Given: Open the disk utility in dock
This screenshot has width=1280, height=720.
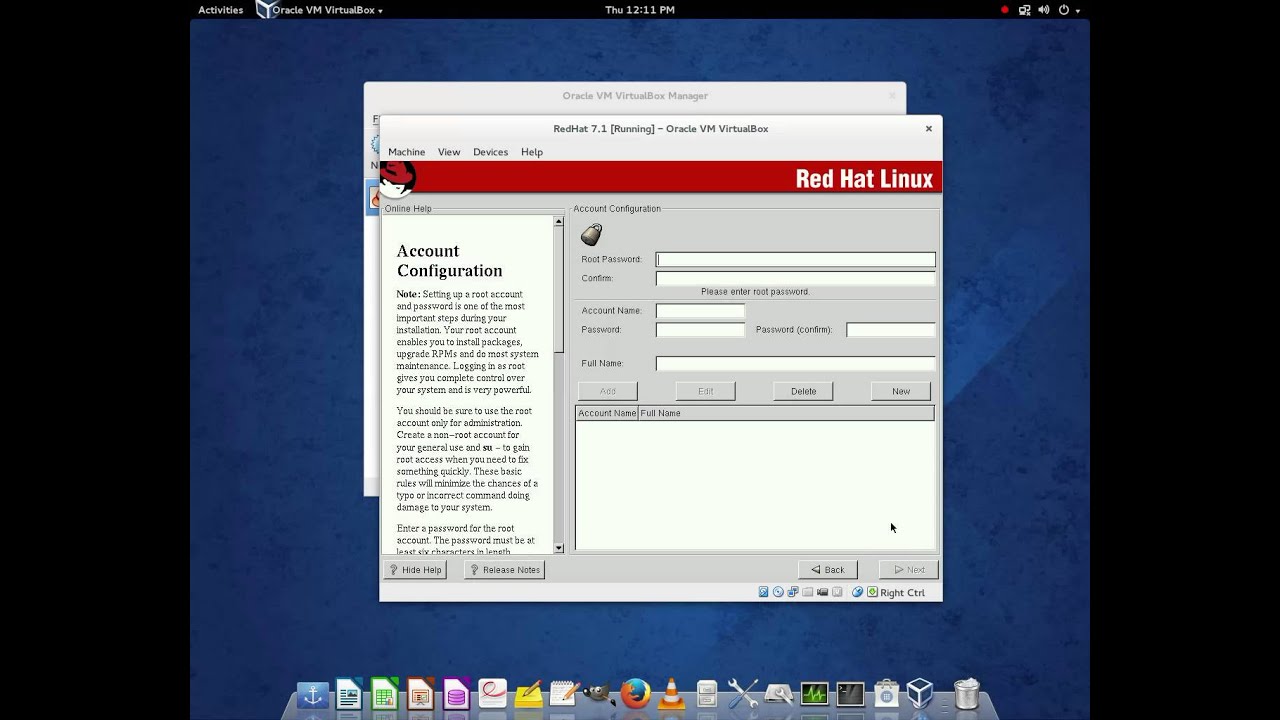Looking at the screenshot, I should tap(779, 694).
